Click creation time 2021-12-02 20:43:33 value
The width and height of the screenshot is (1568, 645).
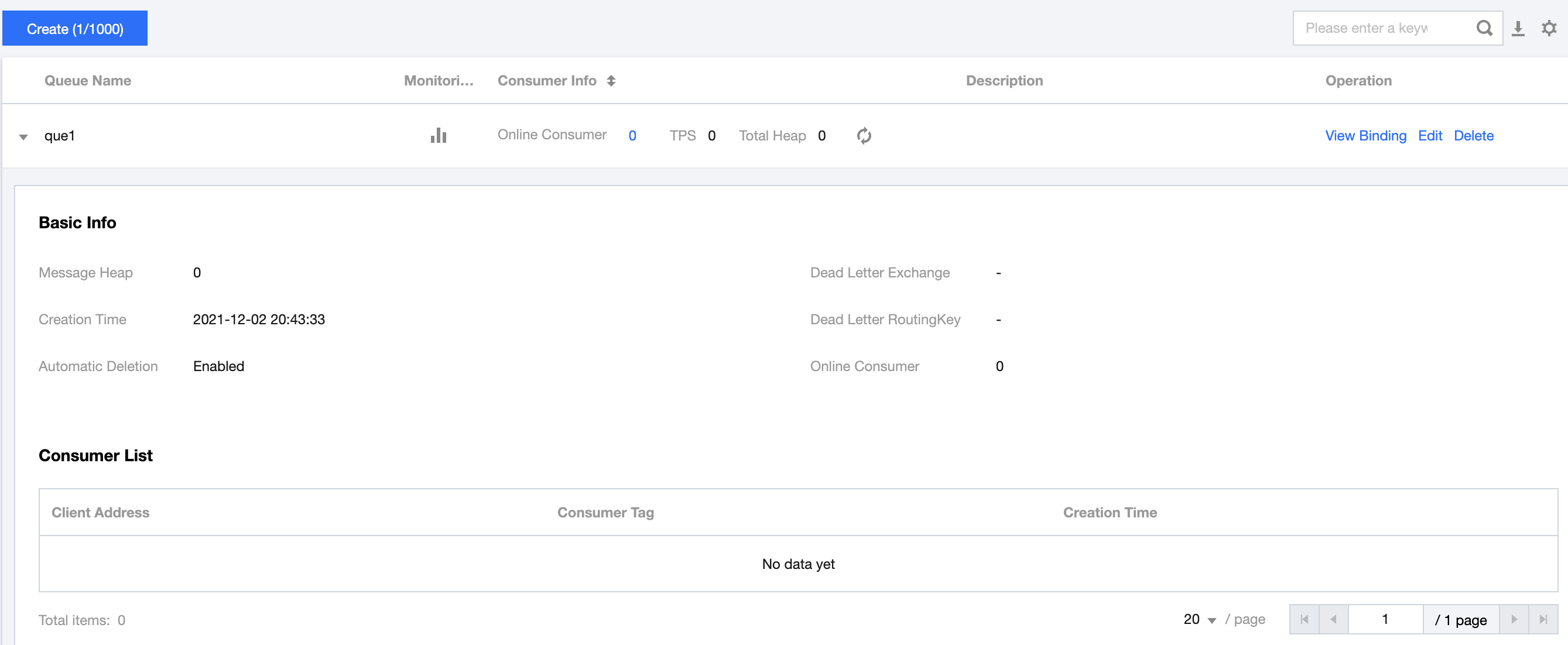(x=259, y=320)
